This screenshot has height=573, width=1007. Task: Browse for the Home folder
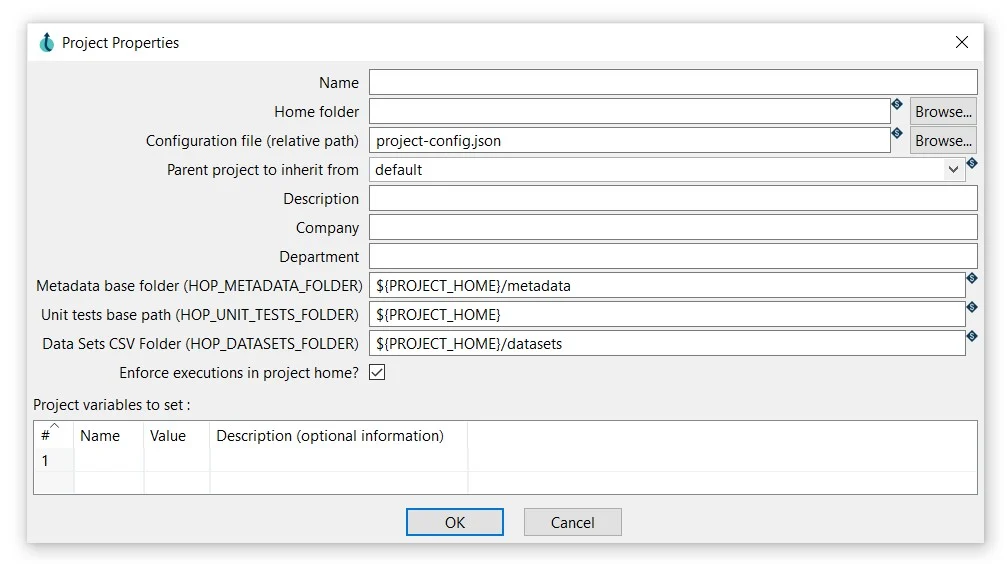point(943,112)
